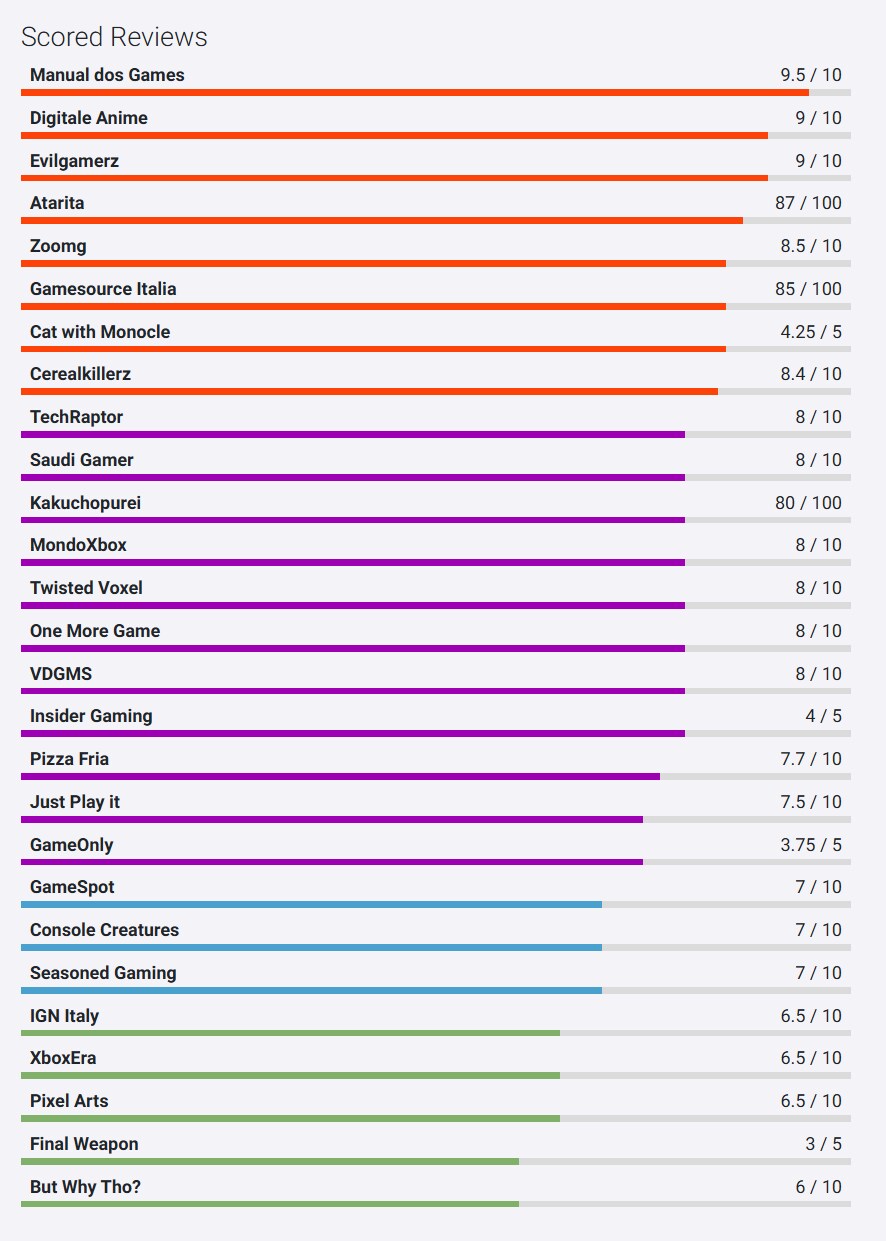Open the Manual dos Games review link
Image resolution: width=886 pixels, height=1241 pixels.
107,75
